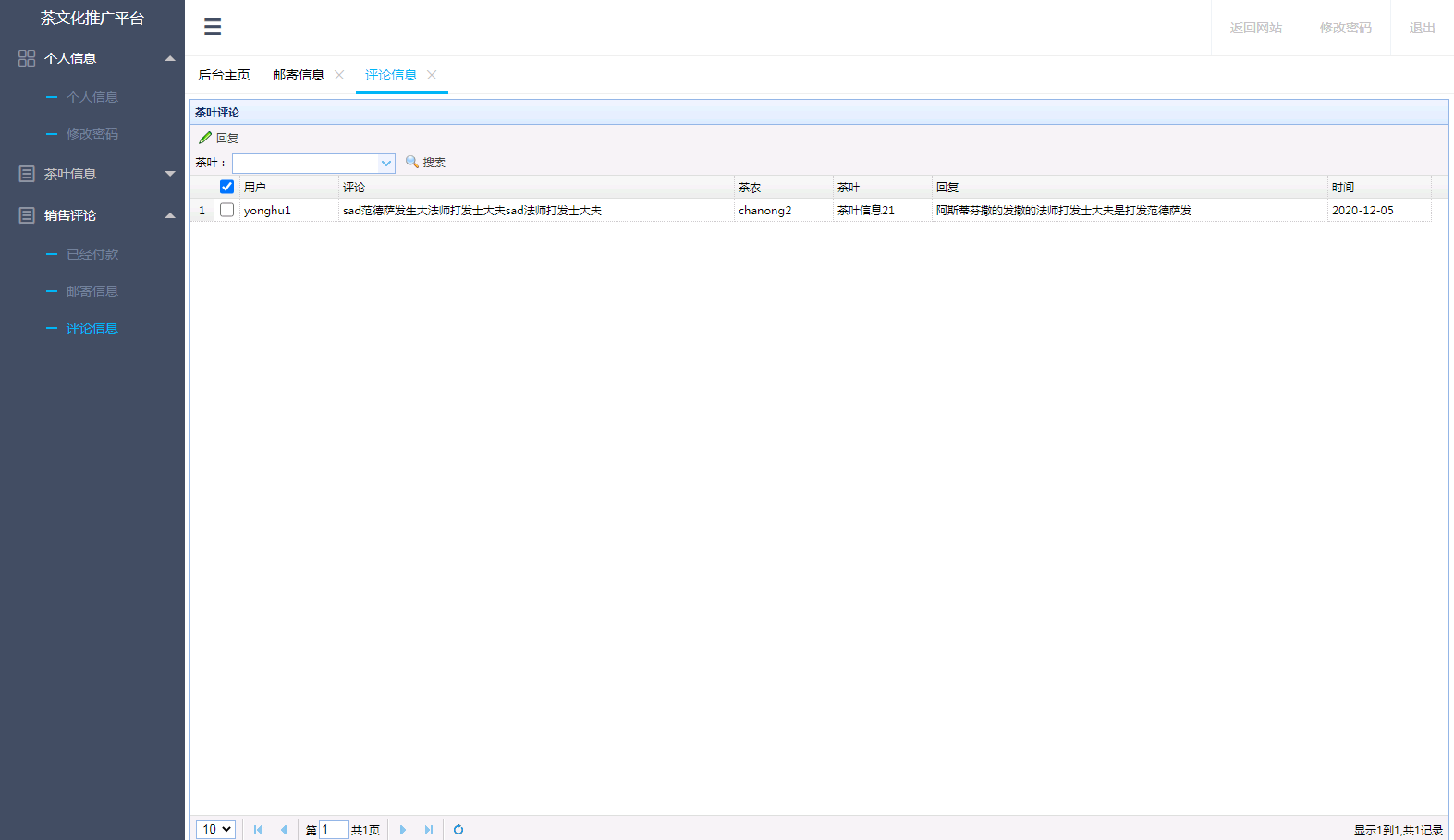Select the 评论信息 tab
The height and width of the screenshot is (840, 1454).
[391, 75]
